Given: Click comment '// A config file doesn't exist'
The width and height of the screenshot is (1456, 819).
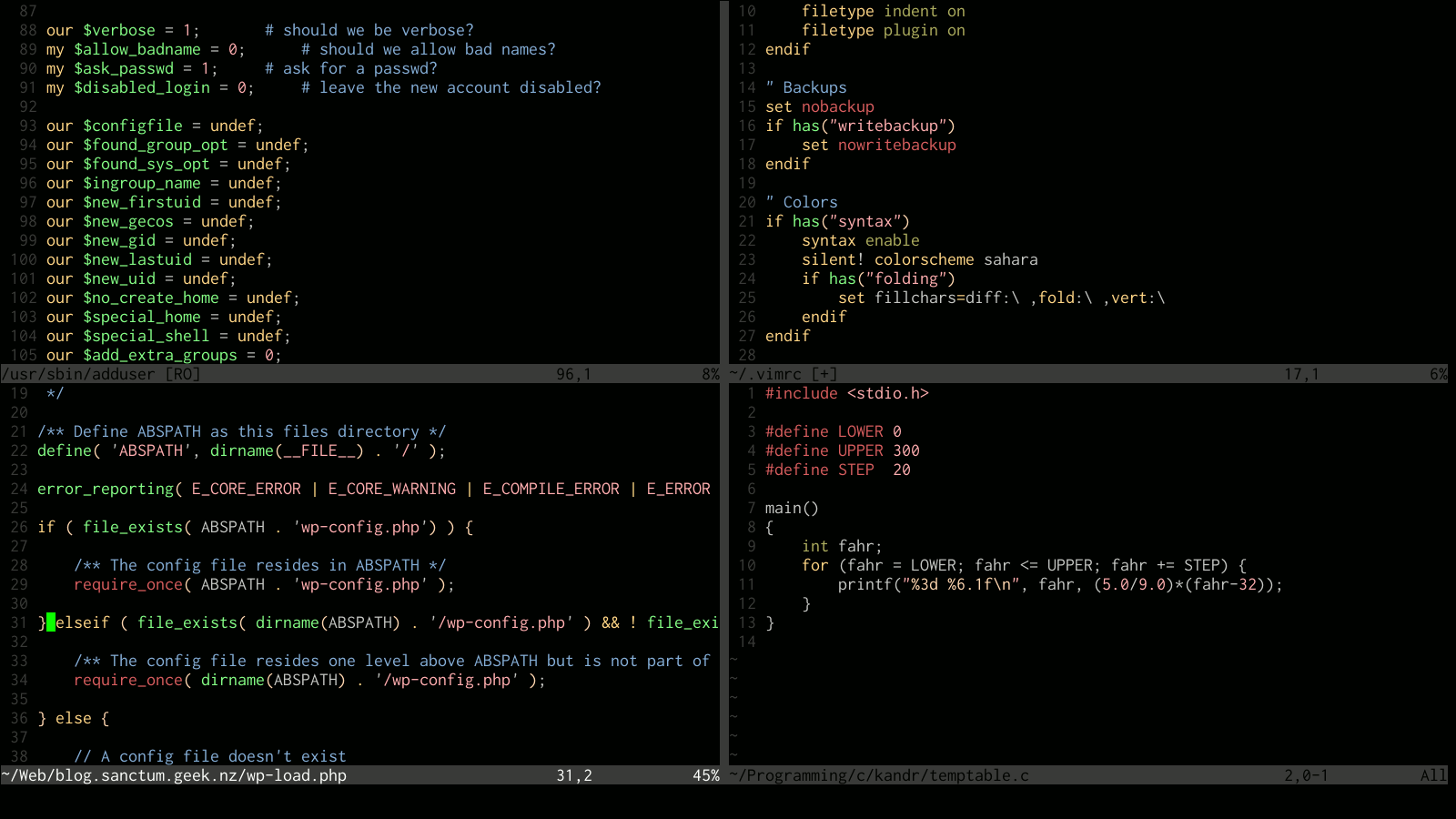Looking at the screenshot, I should 209,756.
